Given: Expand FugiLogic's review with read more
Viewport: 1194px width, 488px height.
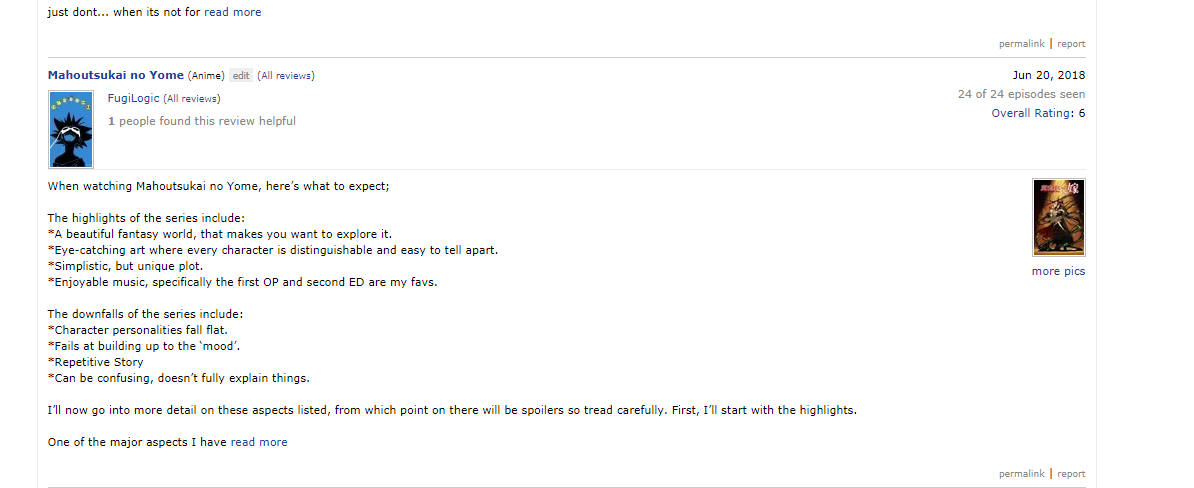Looking at the screenshot, I should click(259, 442).
